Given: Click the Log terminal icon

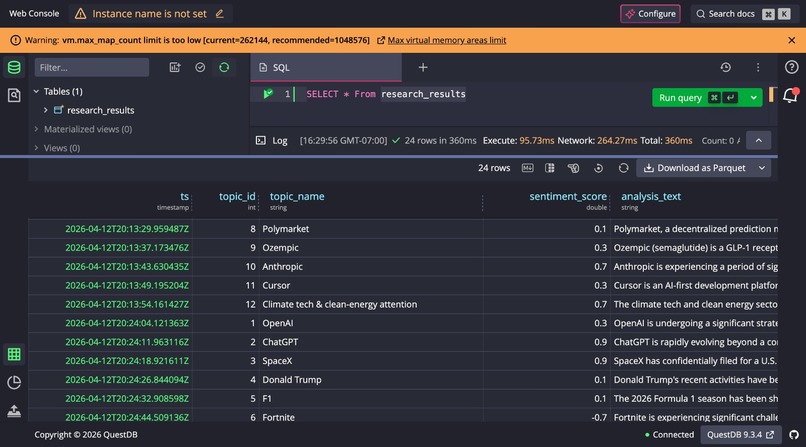Looking at the screenshot, I should [x=261, y=140].
